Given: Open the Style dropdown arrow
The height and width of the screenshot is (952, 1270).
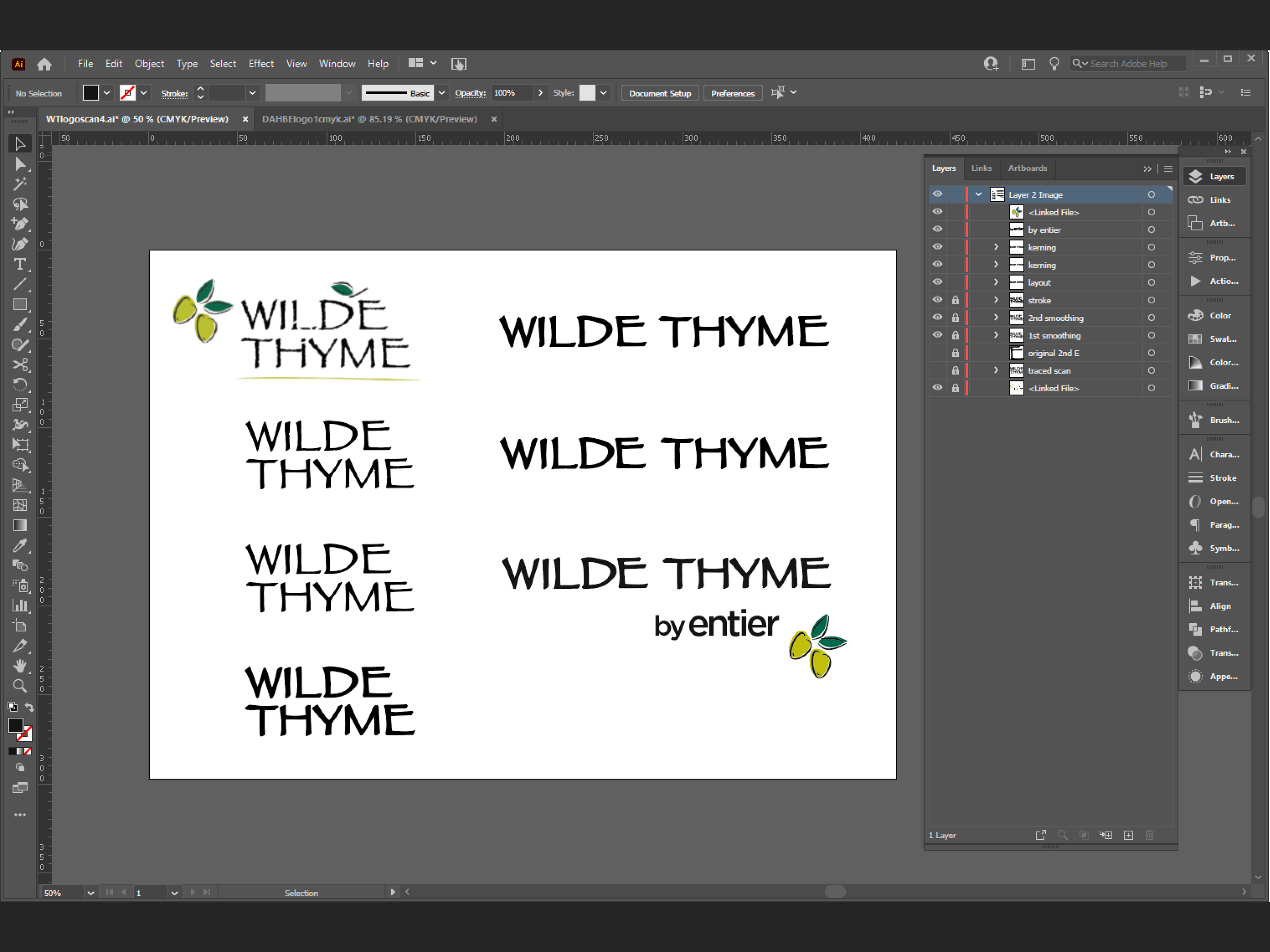Looking at the screenshot, I should click(604, 93).
